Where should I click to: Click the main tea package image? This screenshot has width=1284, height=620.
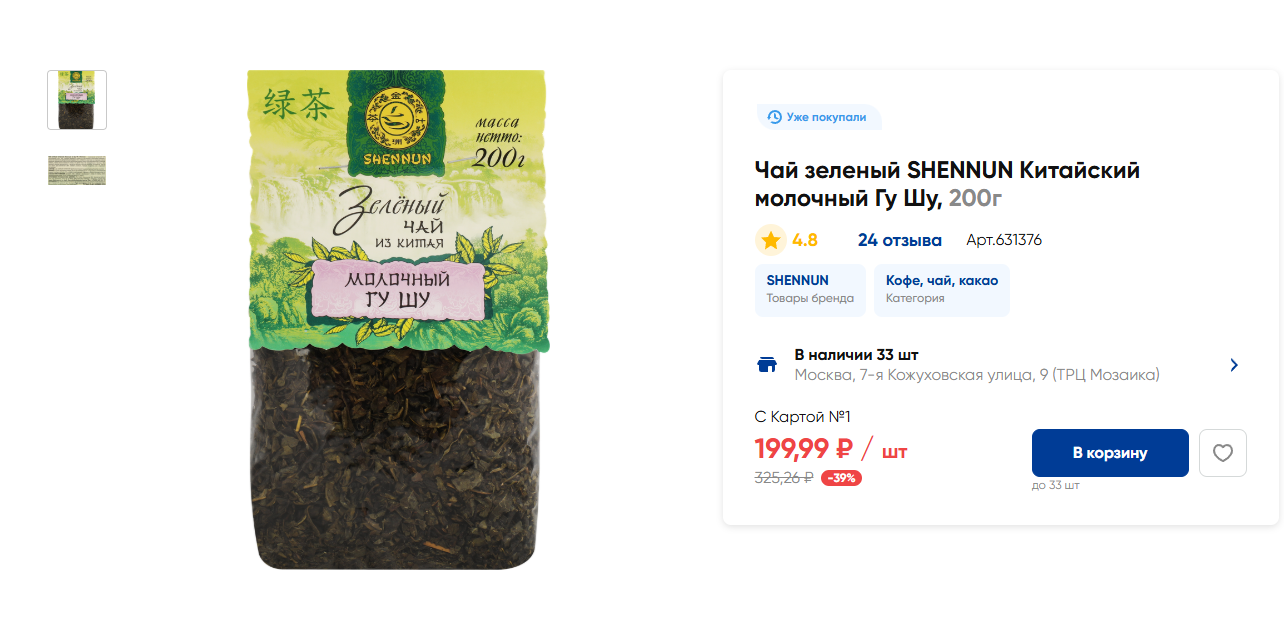pyautogui.click(x=397, y=320)
